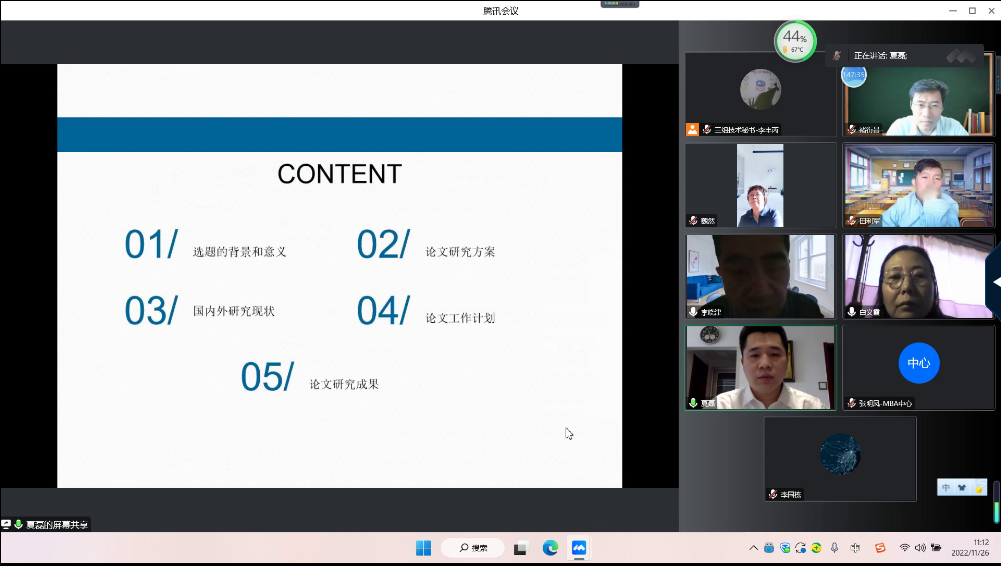Collapse the participant video panel arrow
This screenshot has width=1001, height=566.
tap(995, 282)
